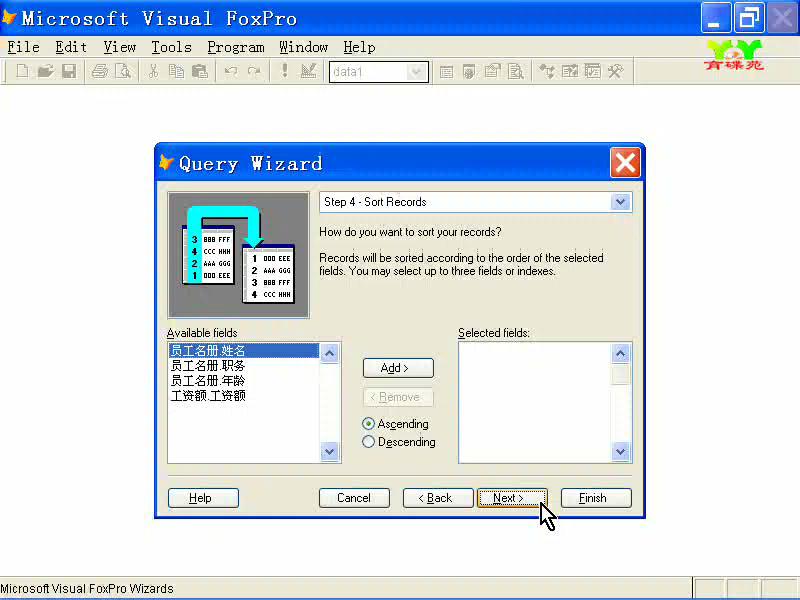Click the New file toolbar icon

[x=22, y=71]
